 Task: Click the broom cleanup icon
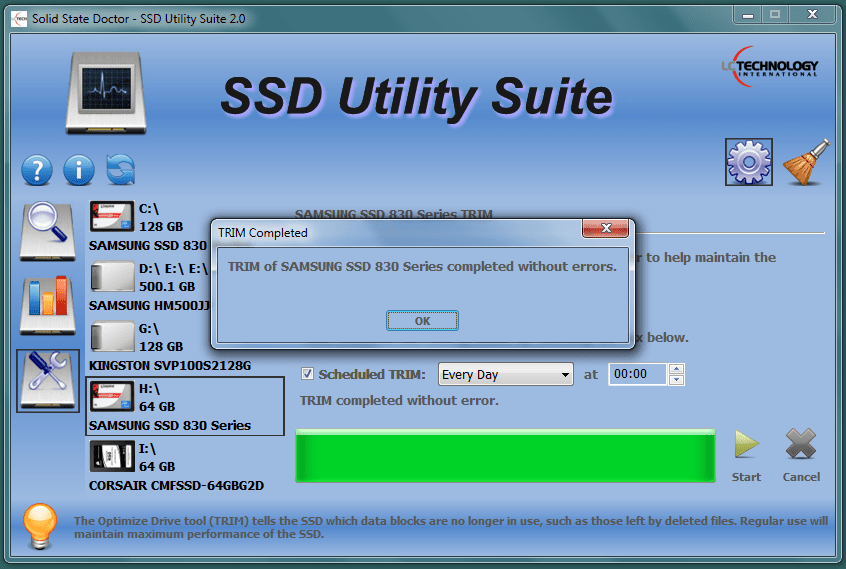point(806,162)
